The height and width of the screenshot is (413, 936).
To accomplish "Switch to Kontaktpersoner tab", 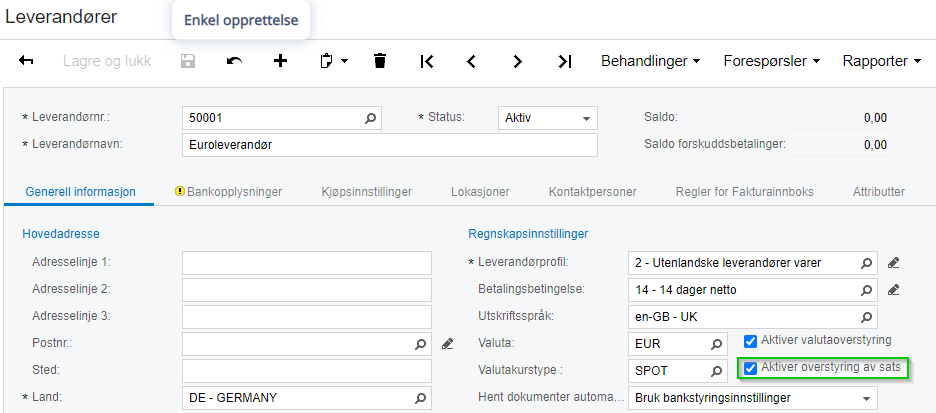I will pos(592,192).
